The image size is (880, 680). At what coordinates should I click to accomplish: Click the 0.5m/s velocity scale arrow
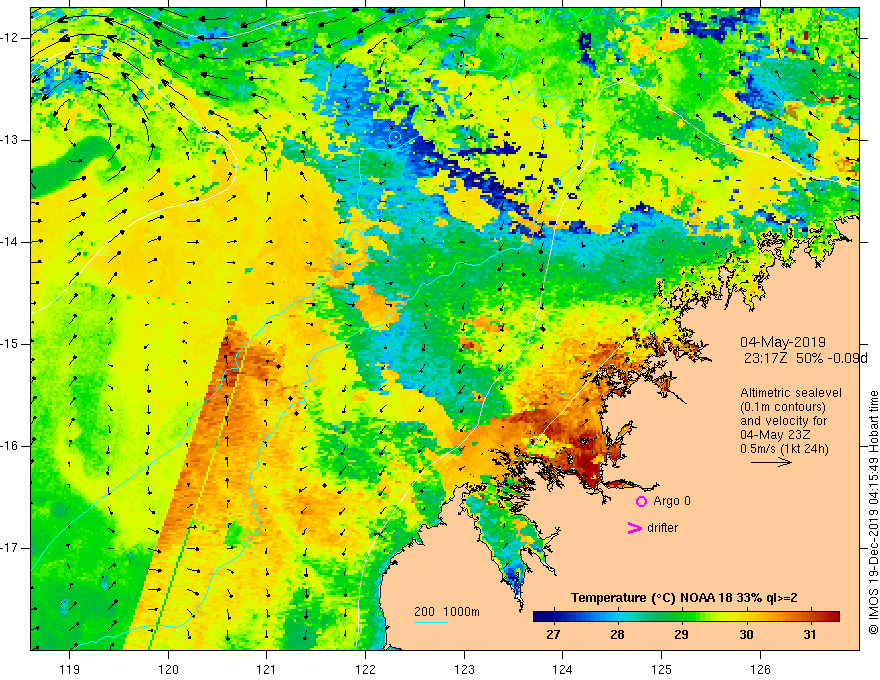tap(771, 462)
